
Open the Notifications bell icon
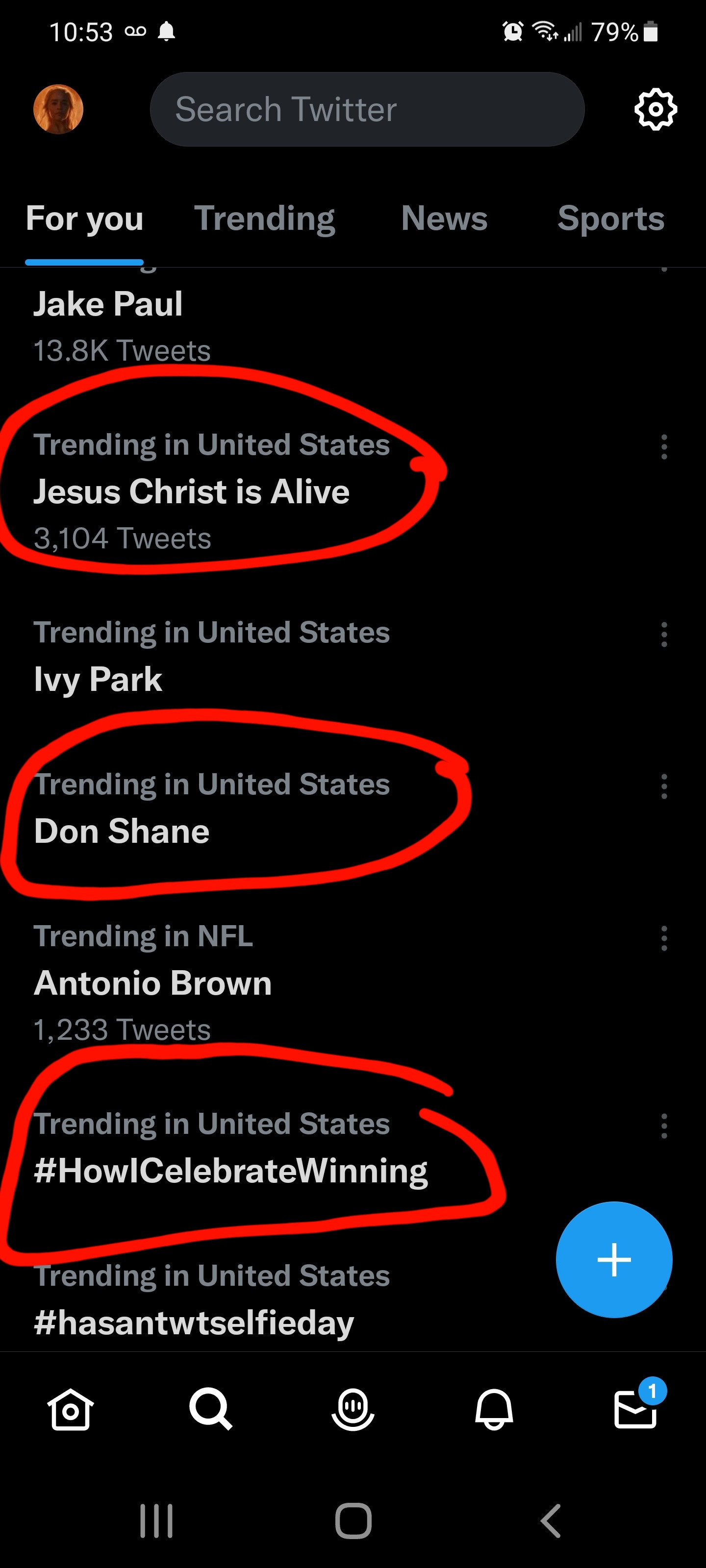[x=494, y=1409]
